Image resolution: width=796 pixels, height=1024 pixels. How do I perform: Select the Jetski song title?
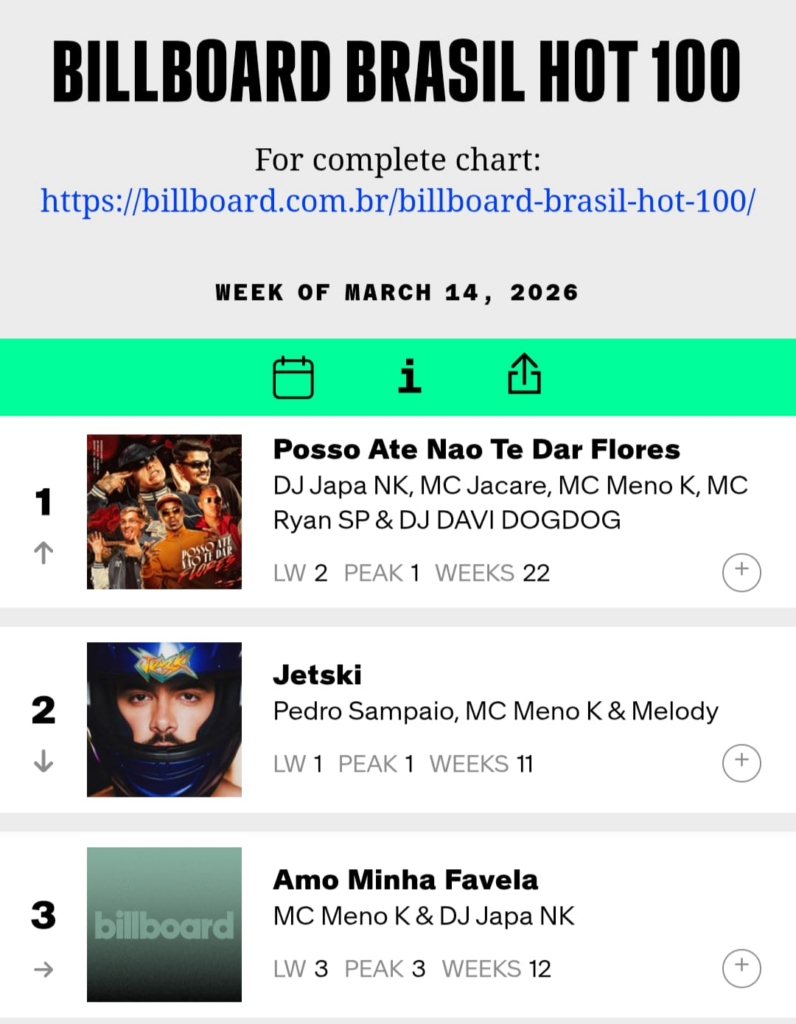point(317,675)
